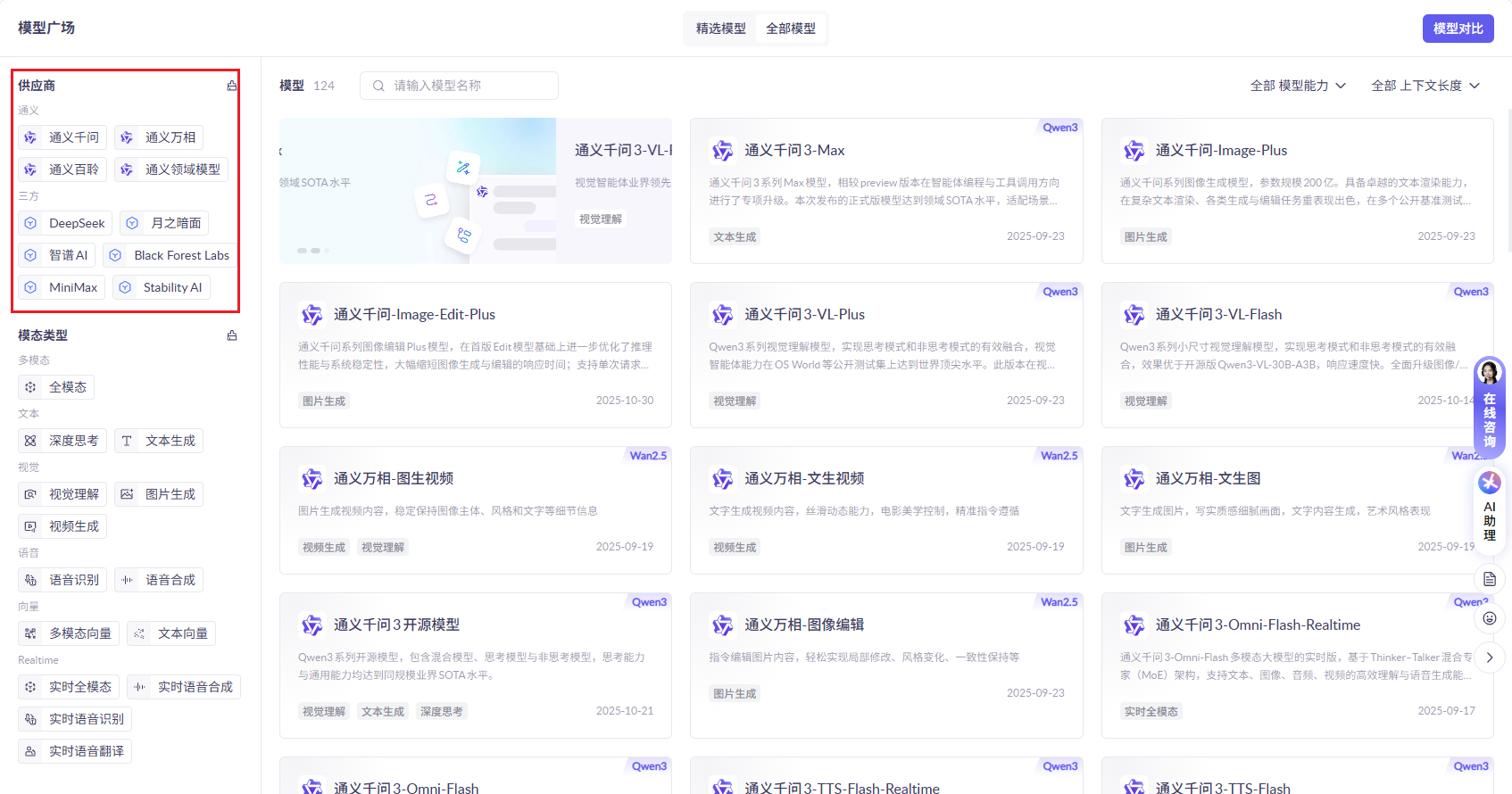1512x794 pixels.
Task: Switch to the 全部模型 tab
Action: click(790, 29)
